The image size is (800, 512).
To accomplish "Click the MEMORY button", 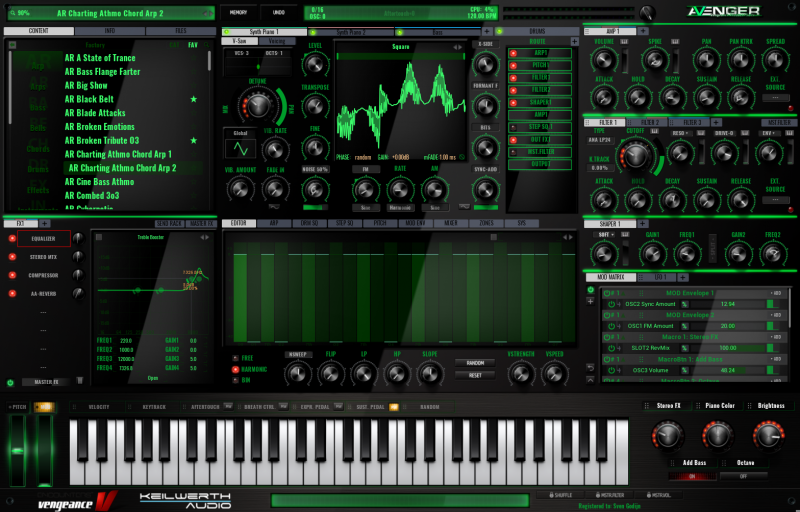I will [238, 12].
